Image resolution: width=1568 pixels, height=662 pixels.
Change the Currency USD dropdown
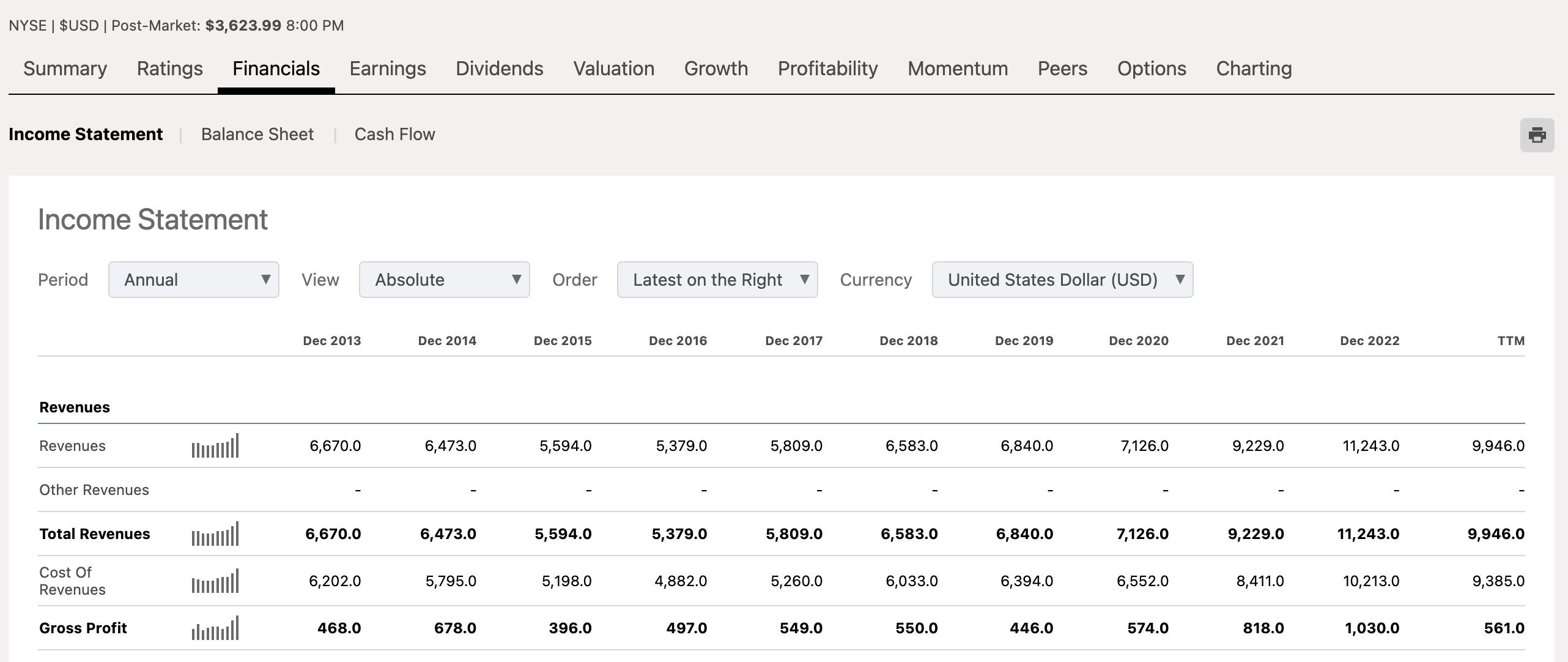pos(1062,280)
